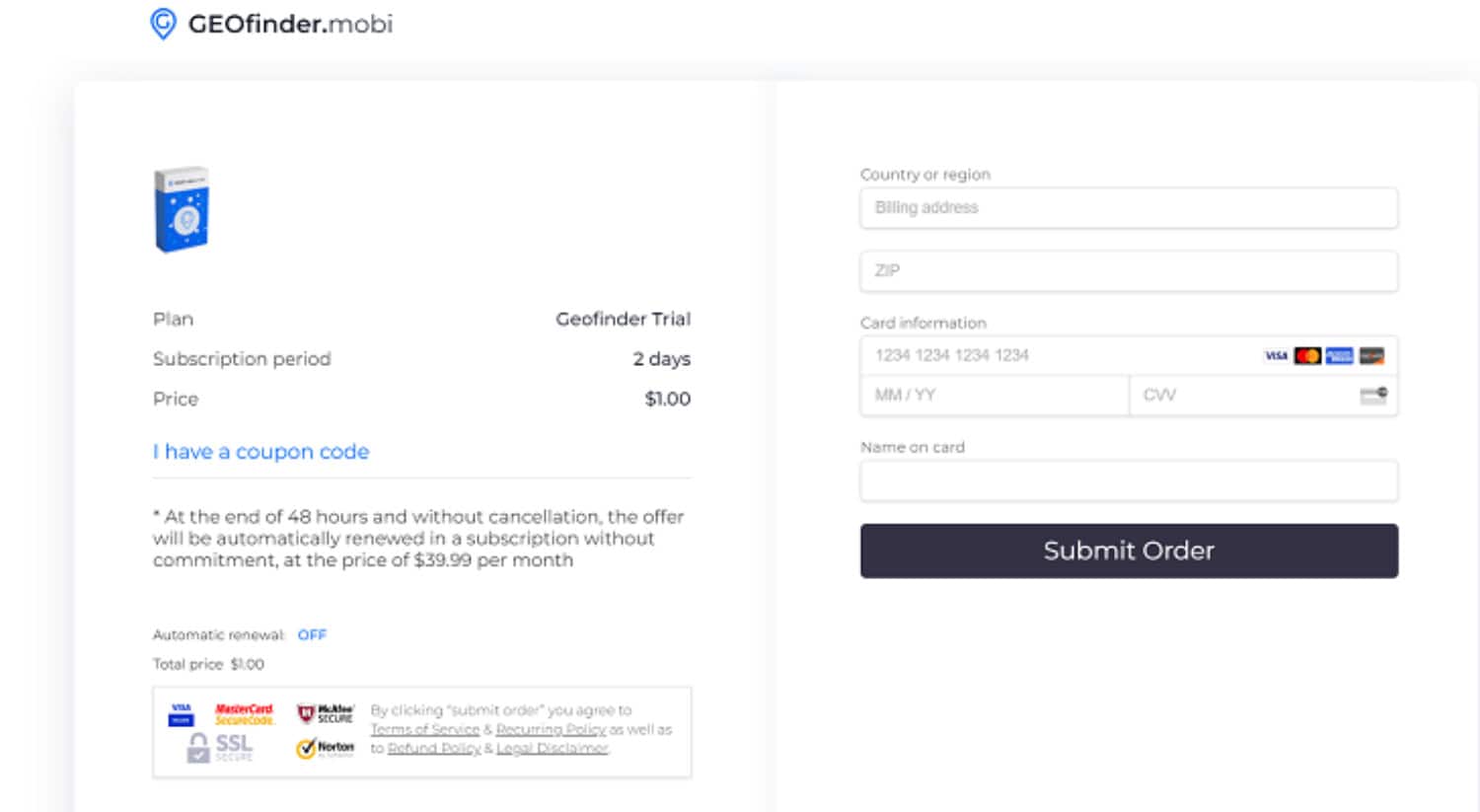
Task: Click the Submit Order button
Action: [x=1129, y=551]
